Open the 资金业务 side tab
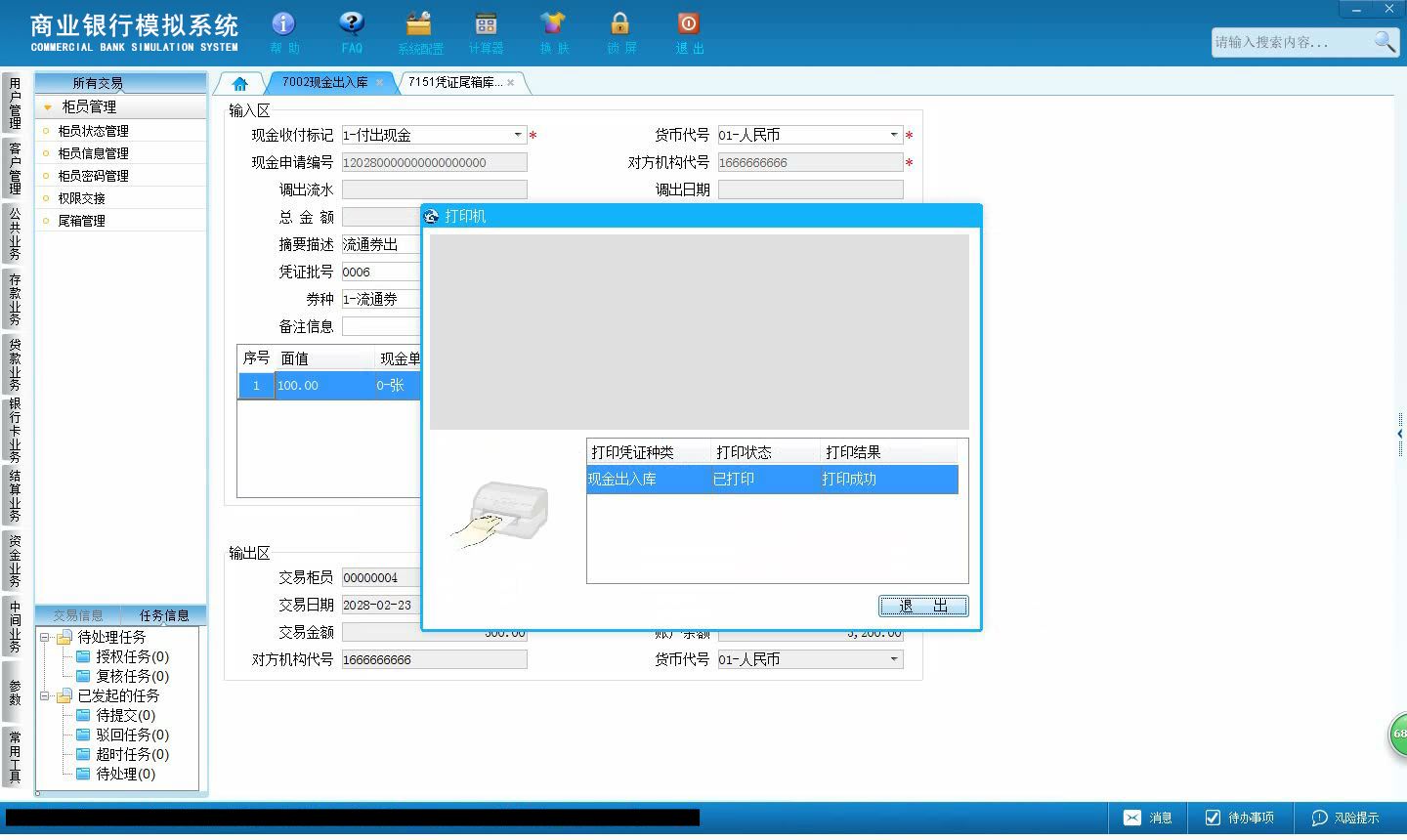The image size is (1407, 840). pos(14,561)
